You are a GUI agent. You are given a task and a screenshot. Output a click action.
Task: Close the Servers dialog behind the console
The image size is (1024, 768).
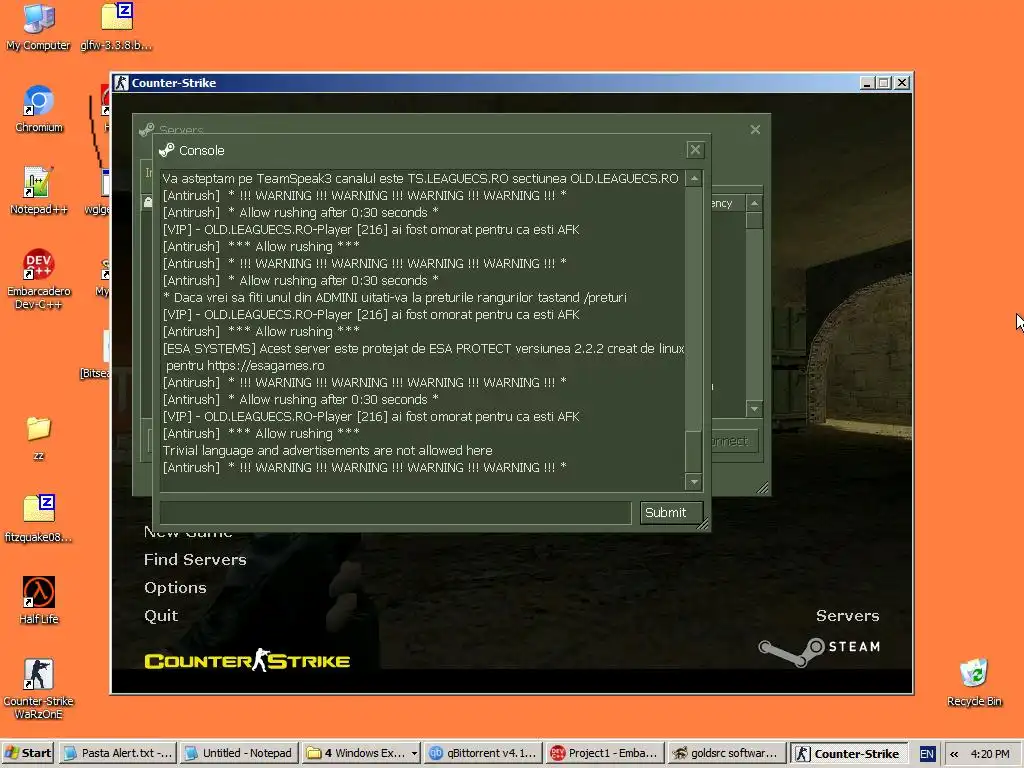(755, 129)
